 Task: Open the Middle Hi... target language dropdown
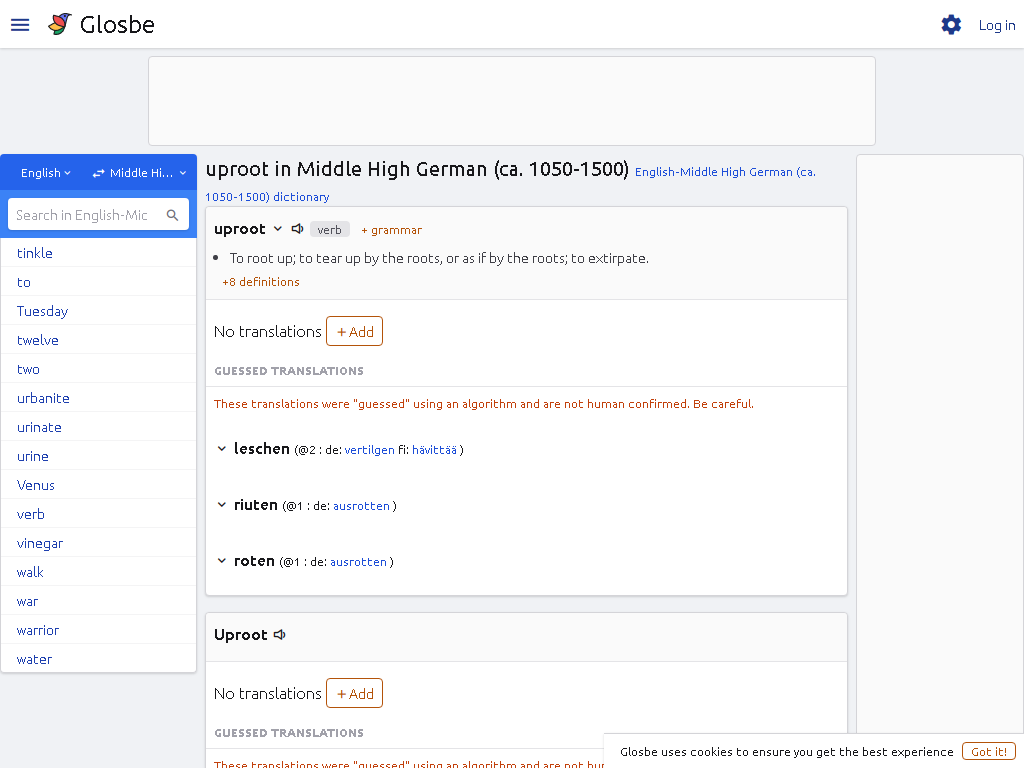148,173
